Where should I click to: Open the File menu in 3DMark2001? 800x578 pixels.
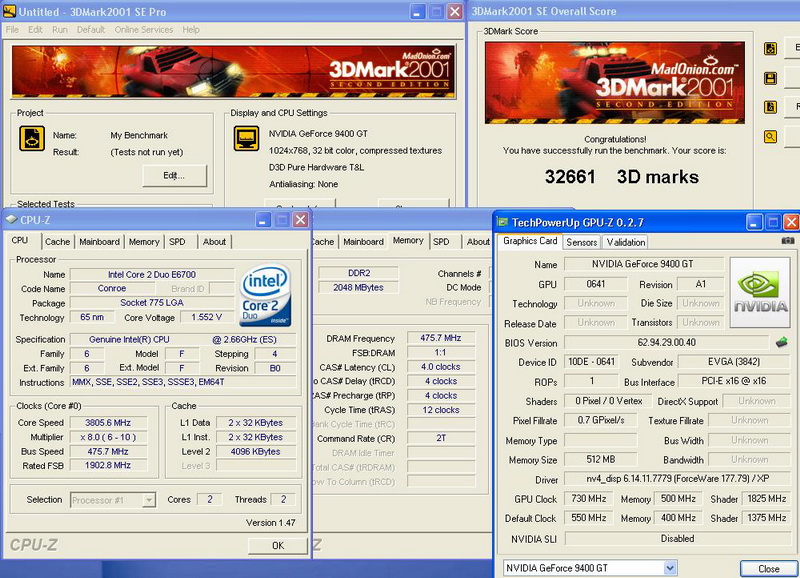point(12,30)
